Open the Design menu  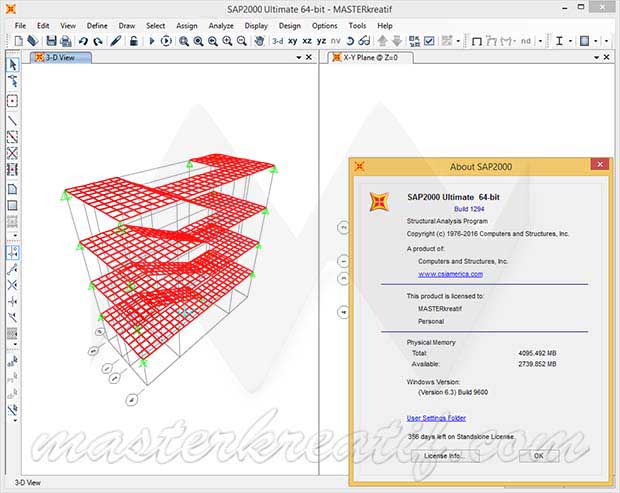point(289,26)
